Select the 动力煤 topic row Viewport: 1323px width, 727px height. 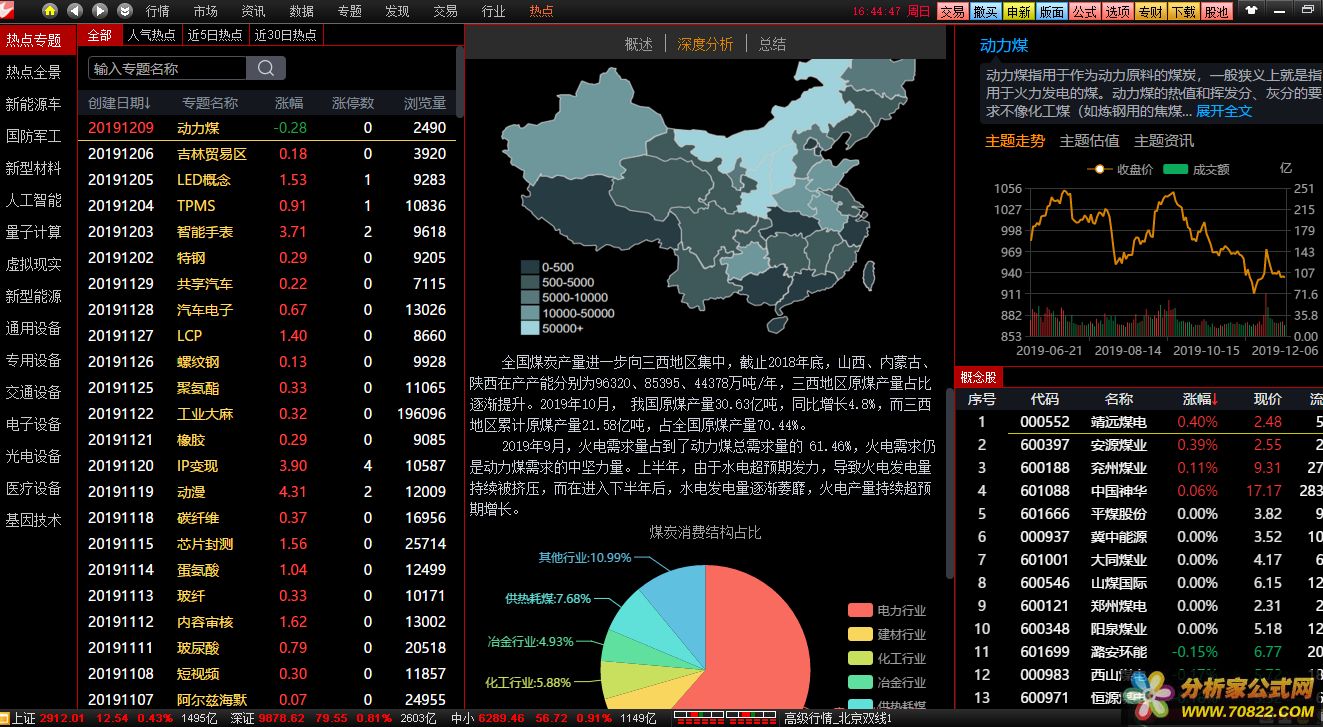tap(268, 128)
